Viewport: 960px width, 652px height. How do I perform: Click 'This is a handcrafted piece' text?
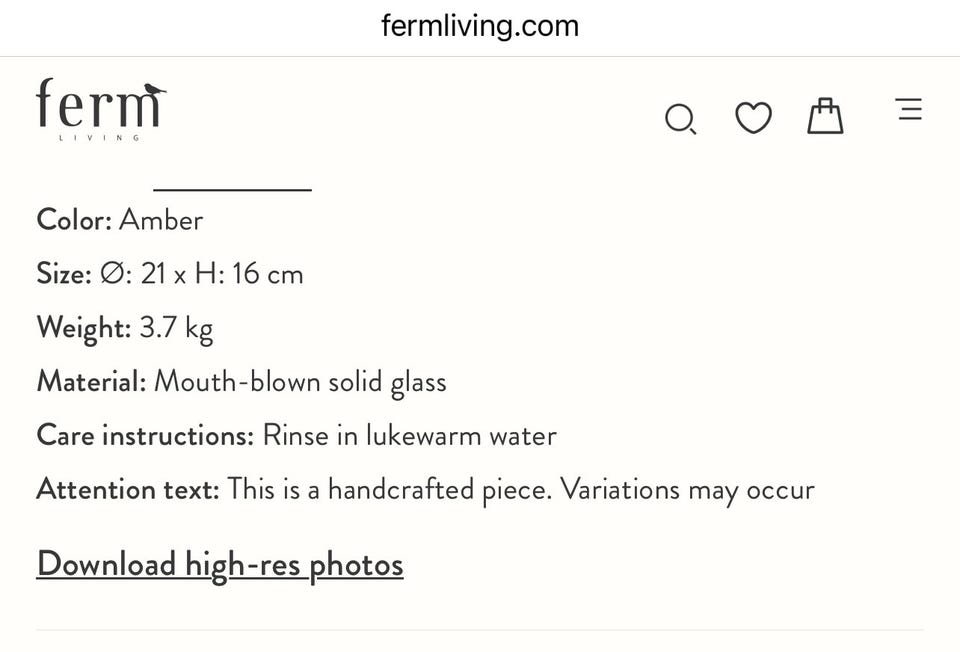click(388, 490)
